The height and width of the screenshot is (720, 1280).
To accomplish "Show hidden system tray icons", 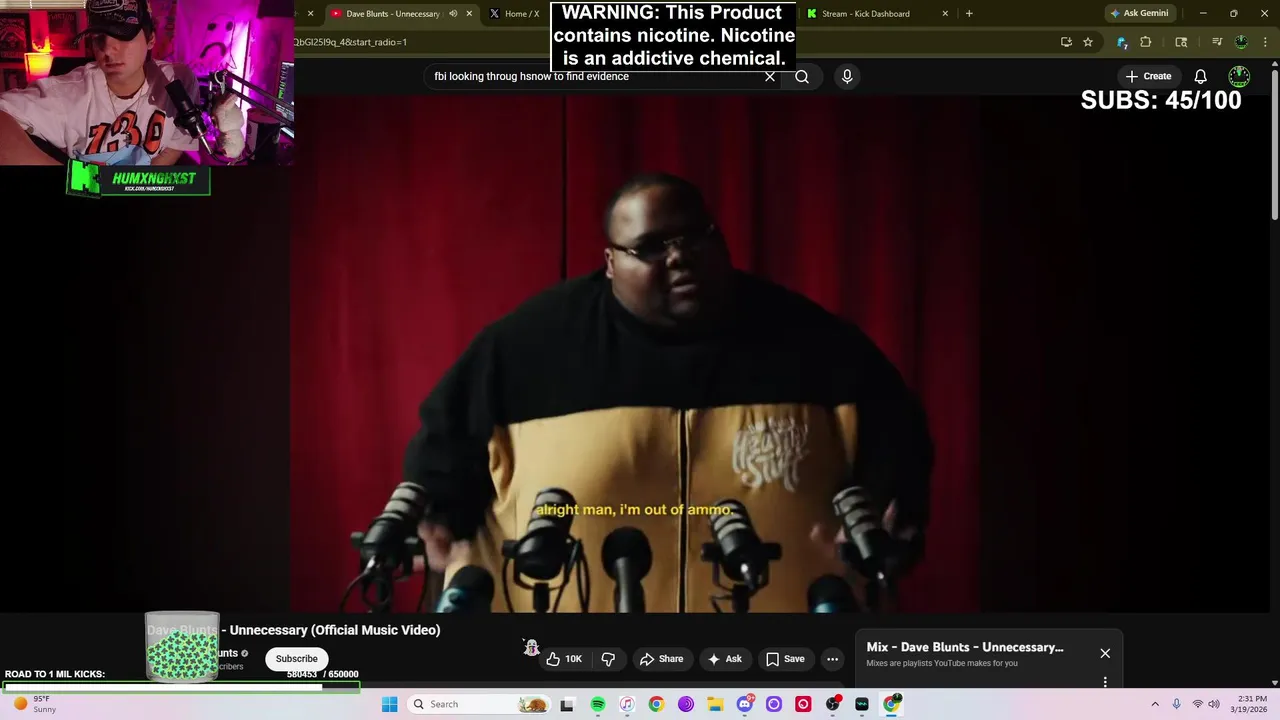I will pyautogui.click(x=1155, y=704).
